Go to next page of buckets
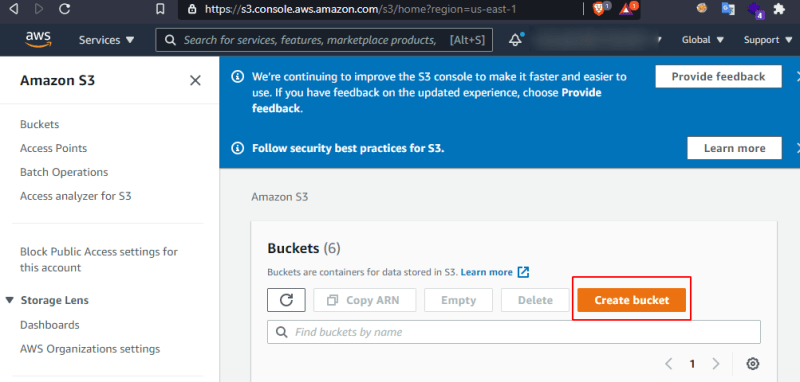 click(x=715, y=364)
